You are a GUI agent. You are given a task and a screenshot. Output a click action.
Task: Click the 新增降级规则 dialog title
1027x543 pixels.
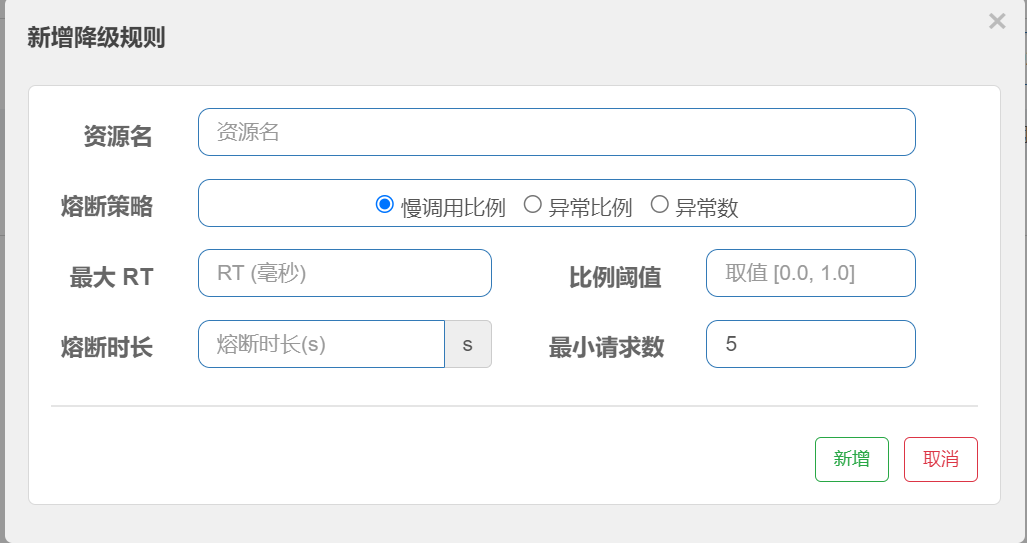(96, 37)
